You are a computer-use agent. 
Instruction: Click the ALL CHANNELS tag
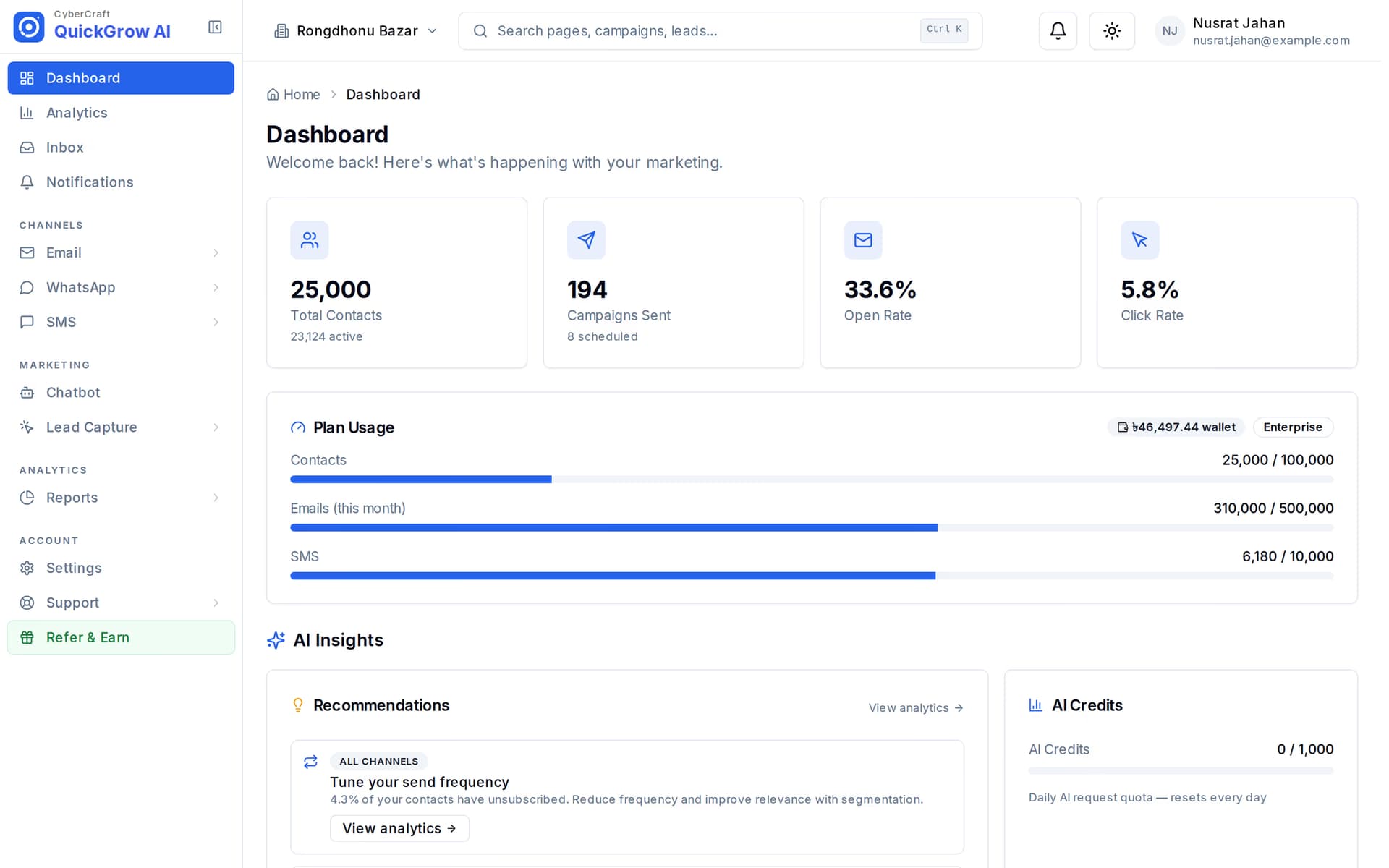pyautogui.click(x=379, y=762)
